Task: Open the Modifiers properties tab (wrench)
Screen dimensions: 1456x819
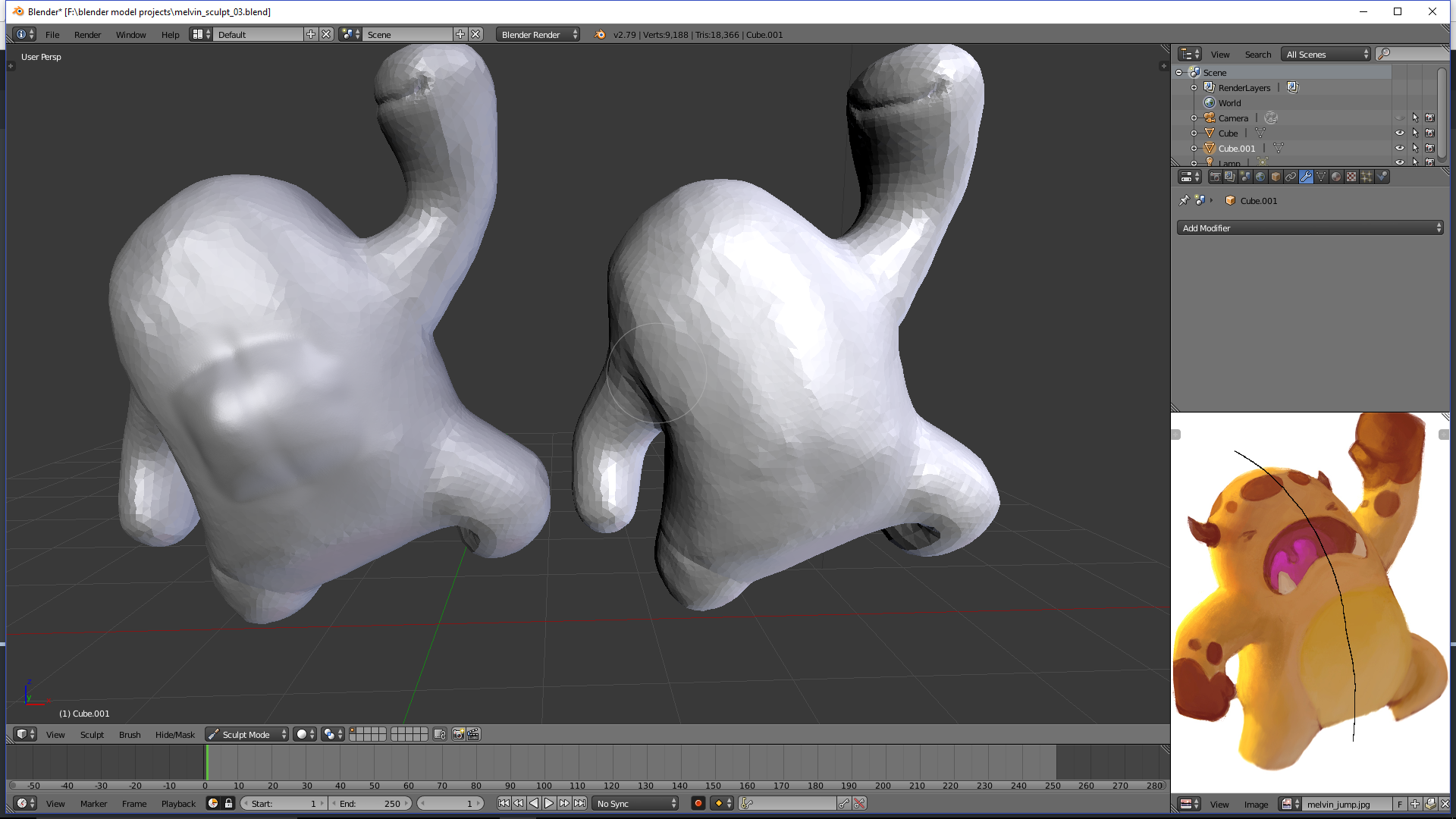Action: (1306, 177)
